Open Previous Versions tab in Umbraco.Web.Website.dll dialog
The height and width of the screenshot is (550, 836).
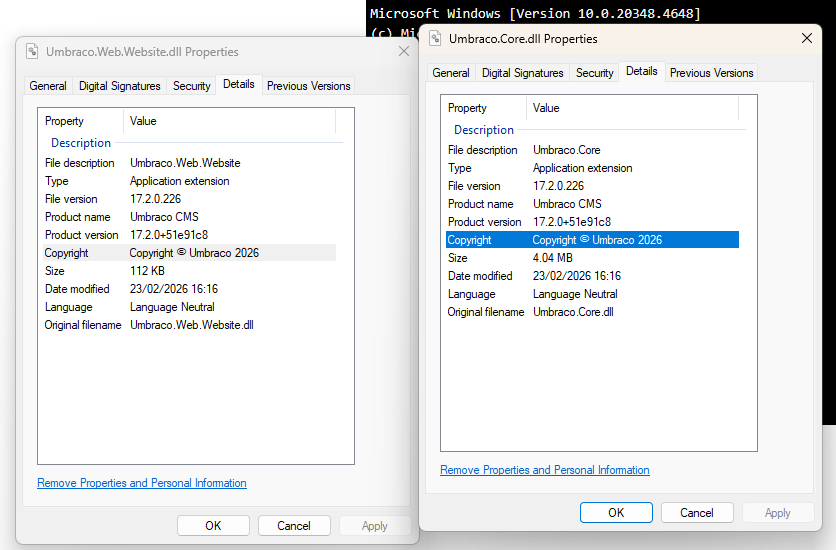(308, 86)
